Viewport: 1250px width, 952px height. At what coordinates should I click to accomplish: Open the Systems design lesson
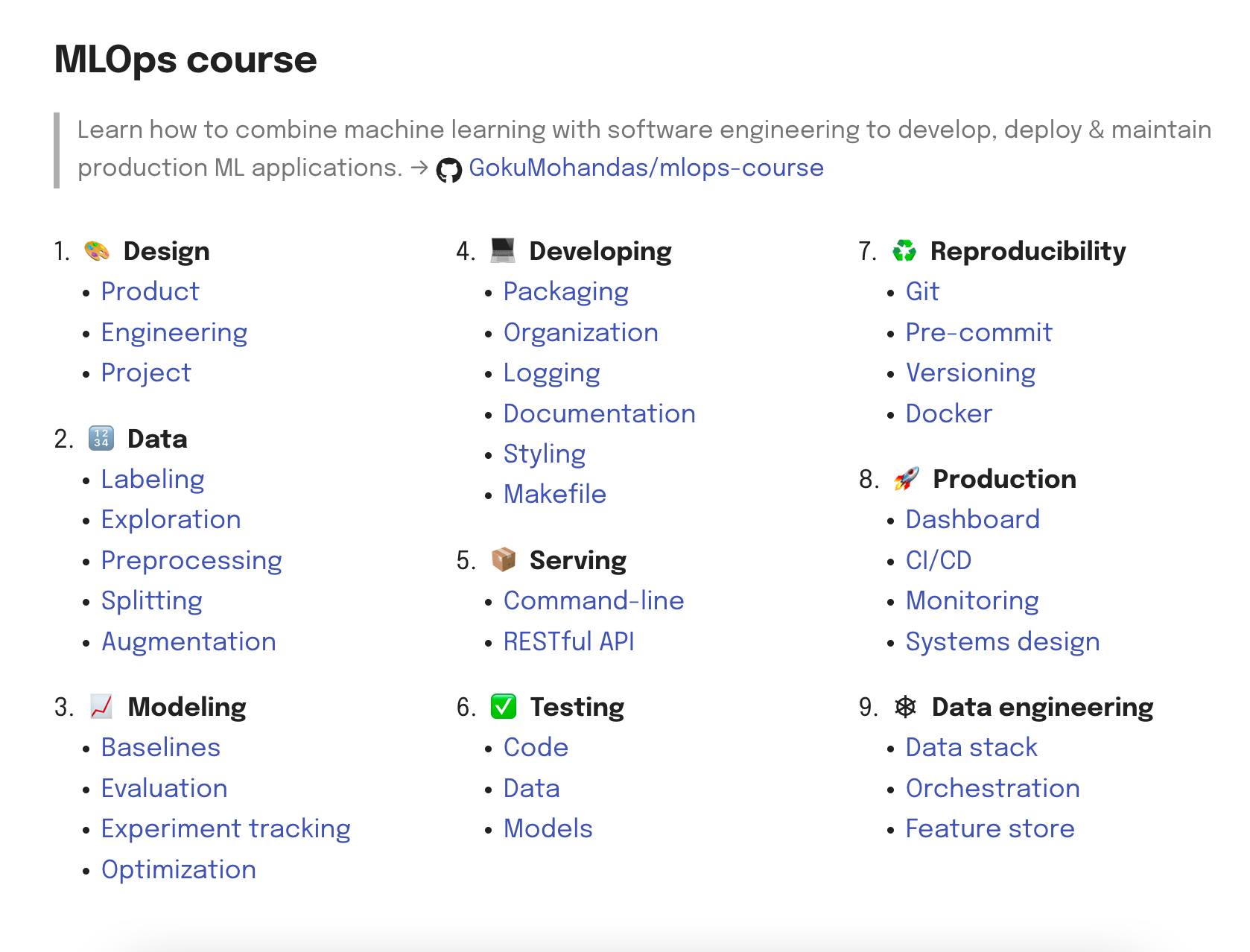coord(1003,641)
